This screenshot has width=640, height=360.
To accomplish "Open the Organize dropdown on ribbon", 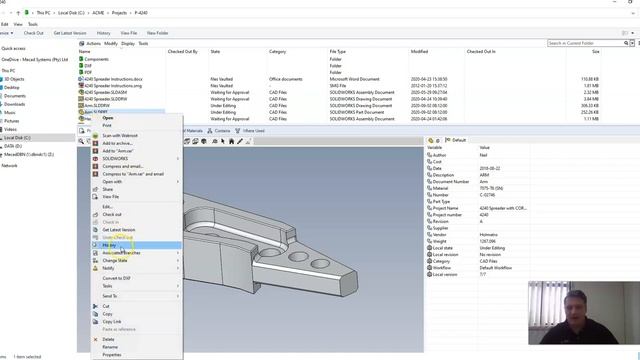I will point(7,33).
